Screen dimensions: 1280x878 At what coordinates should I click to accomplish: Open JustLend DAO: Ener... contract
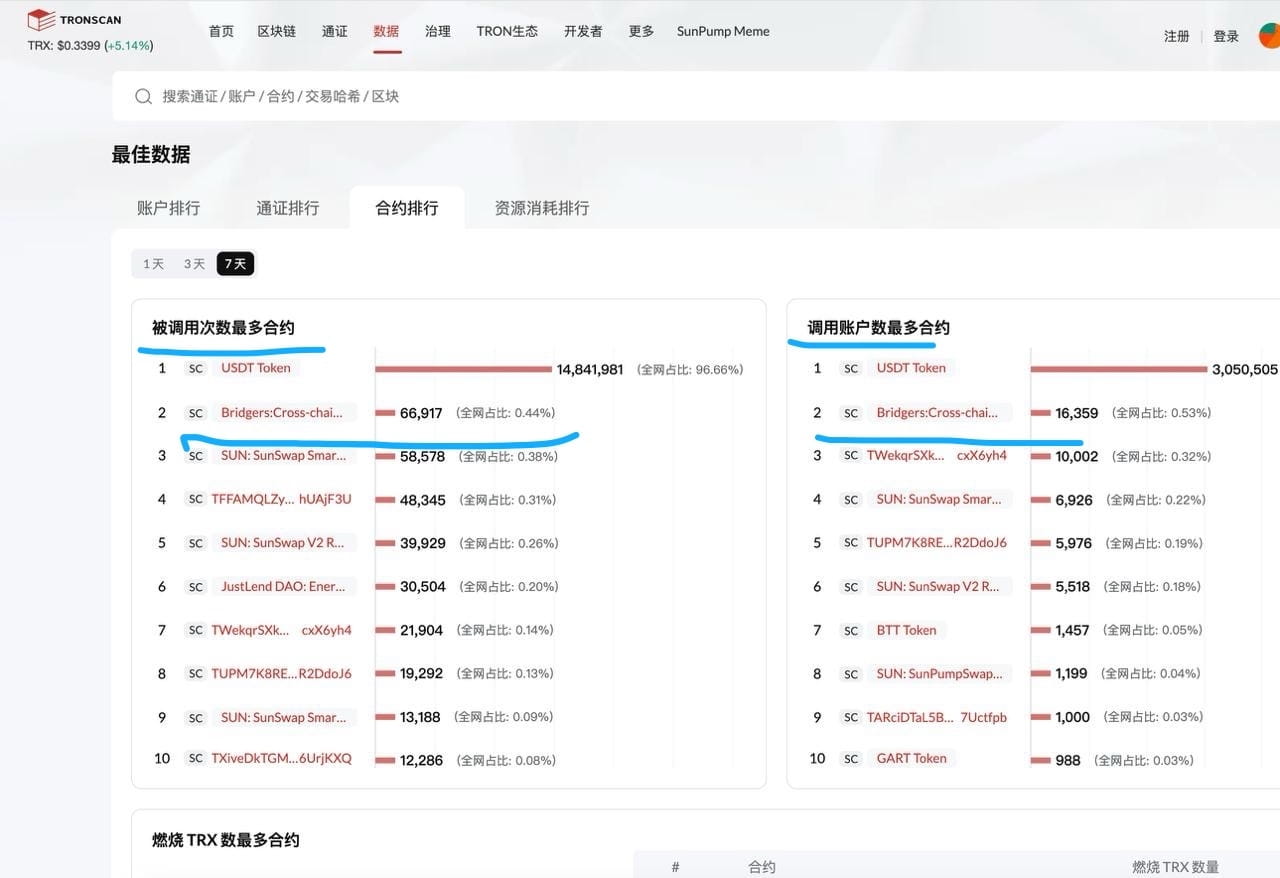click(283, 587)
